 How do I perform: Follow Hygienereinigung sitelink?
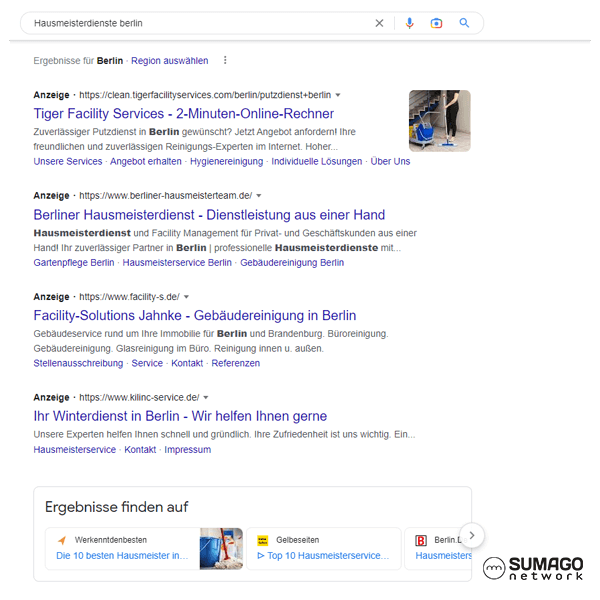[227, 161]
